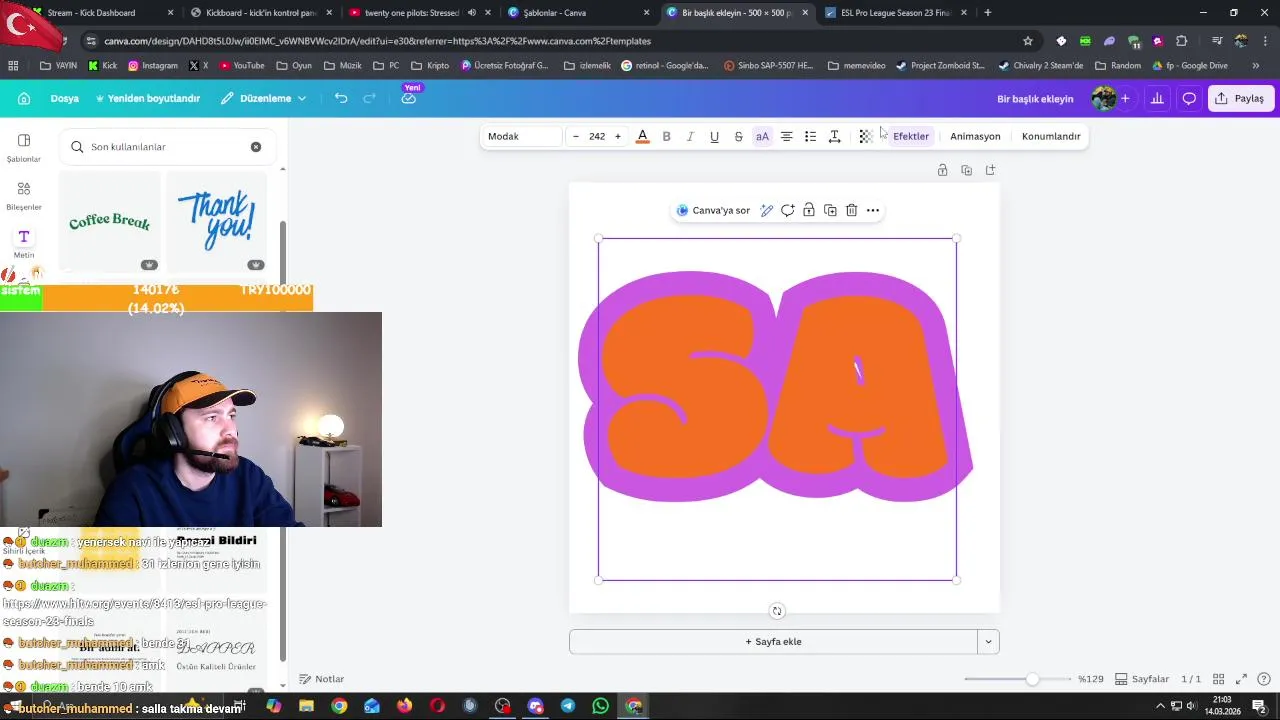The width and height of the screenshot is (1280, 720).
Task: Undo the last action in Canva
Action: tap(341, 98)
